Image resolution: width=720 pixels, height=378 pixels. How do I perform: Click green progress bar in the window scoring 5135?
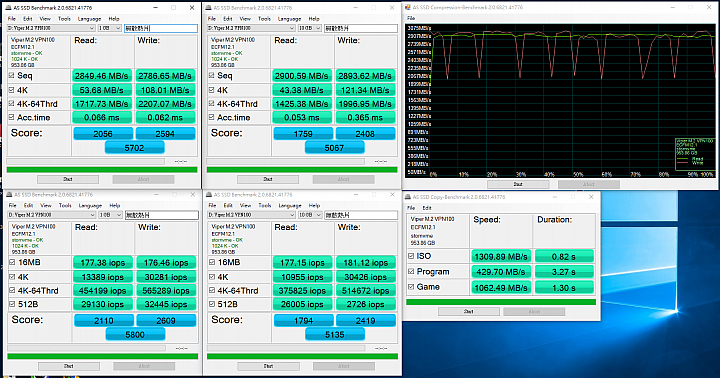(303, 356)
